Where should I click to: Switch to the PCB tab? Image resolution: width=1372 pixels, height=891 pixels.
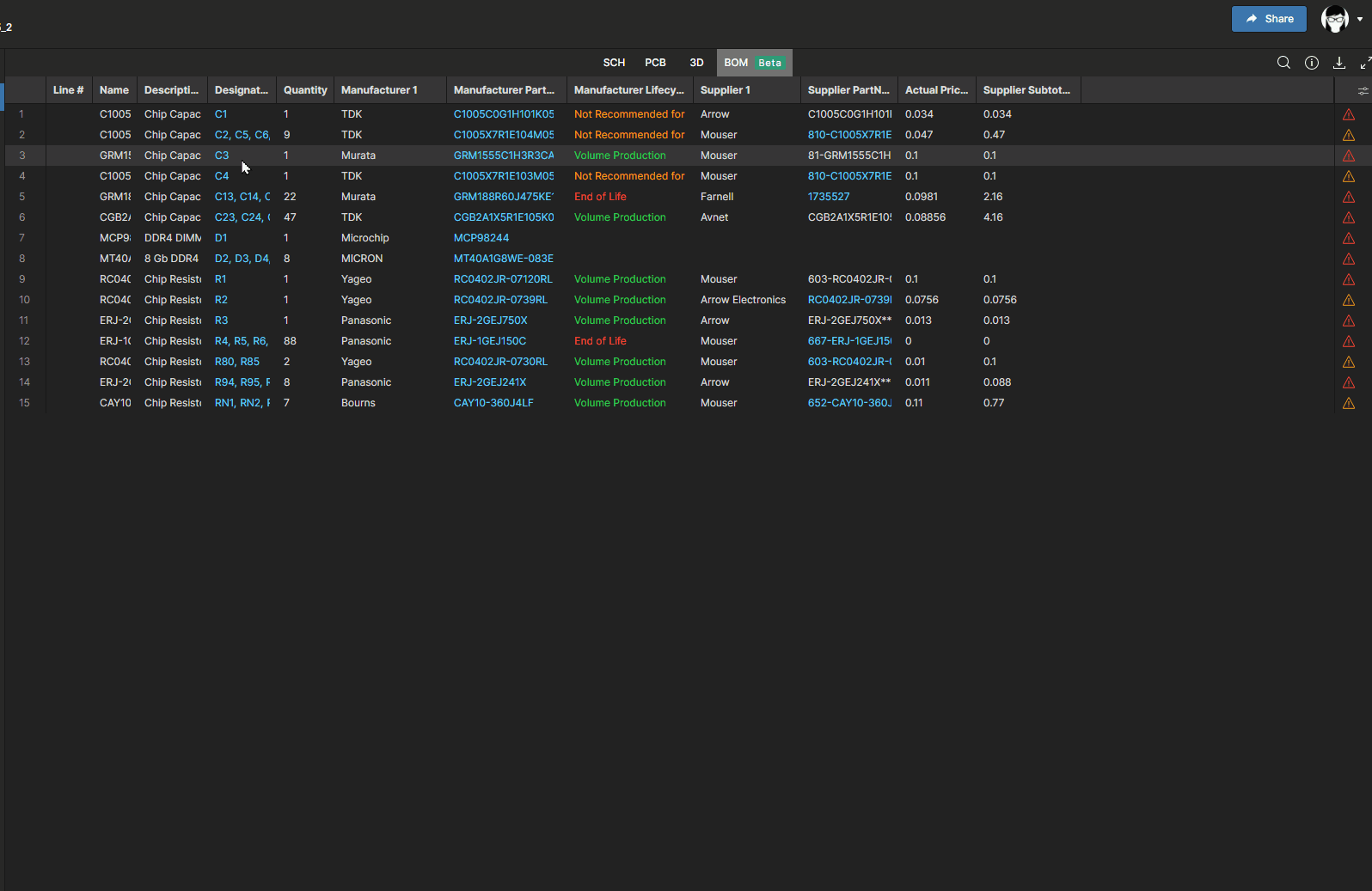pos(655,63)
